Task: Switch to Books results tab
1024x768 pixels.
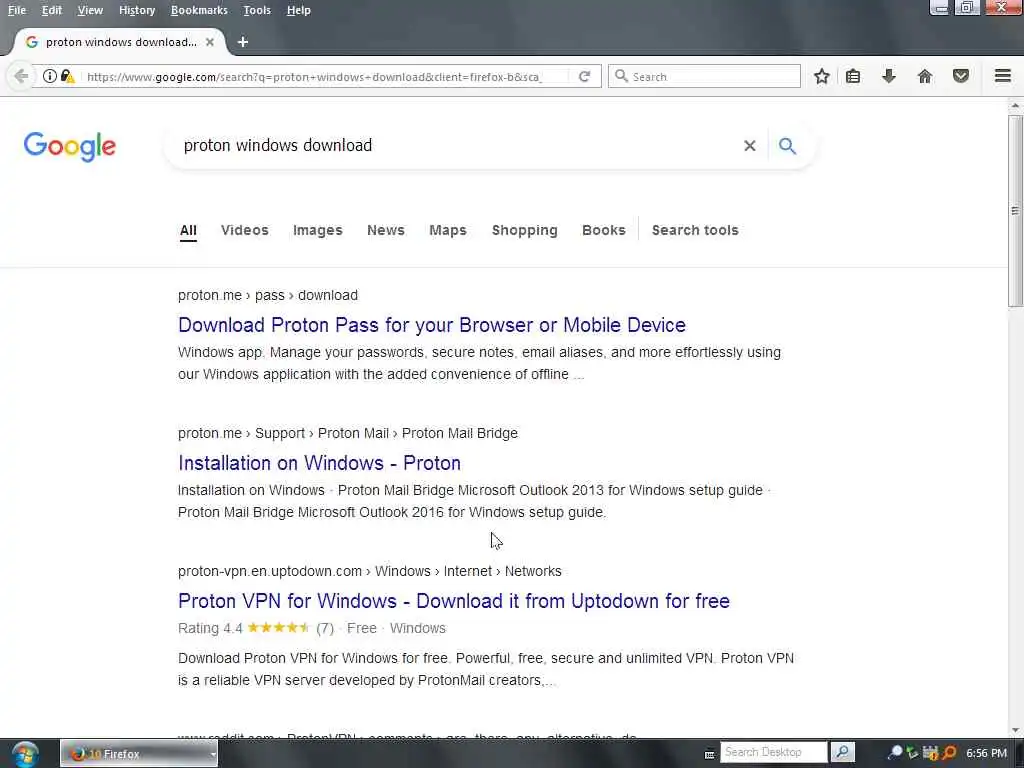Action: [x=604, y=230]
